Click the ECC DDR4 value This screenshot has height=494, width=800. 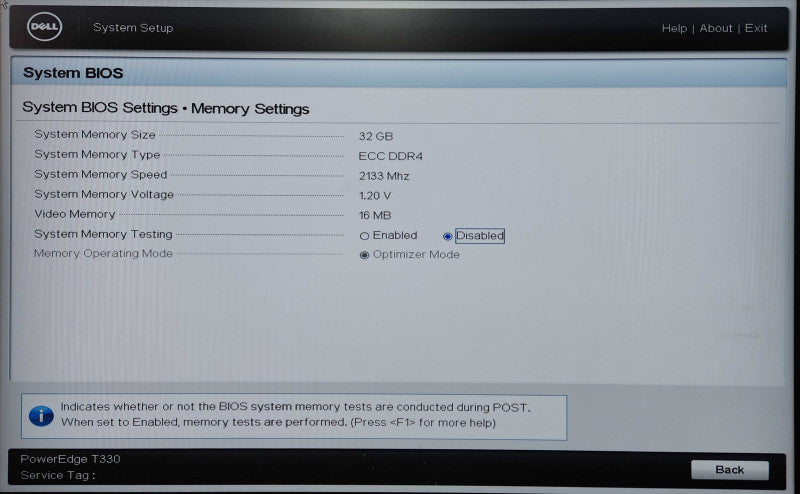391,156
